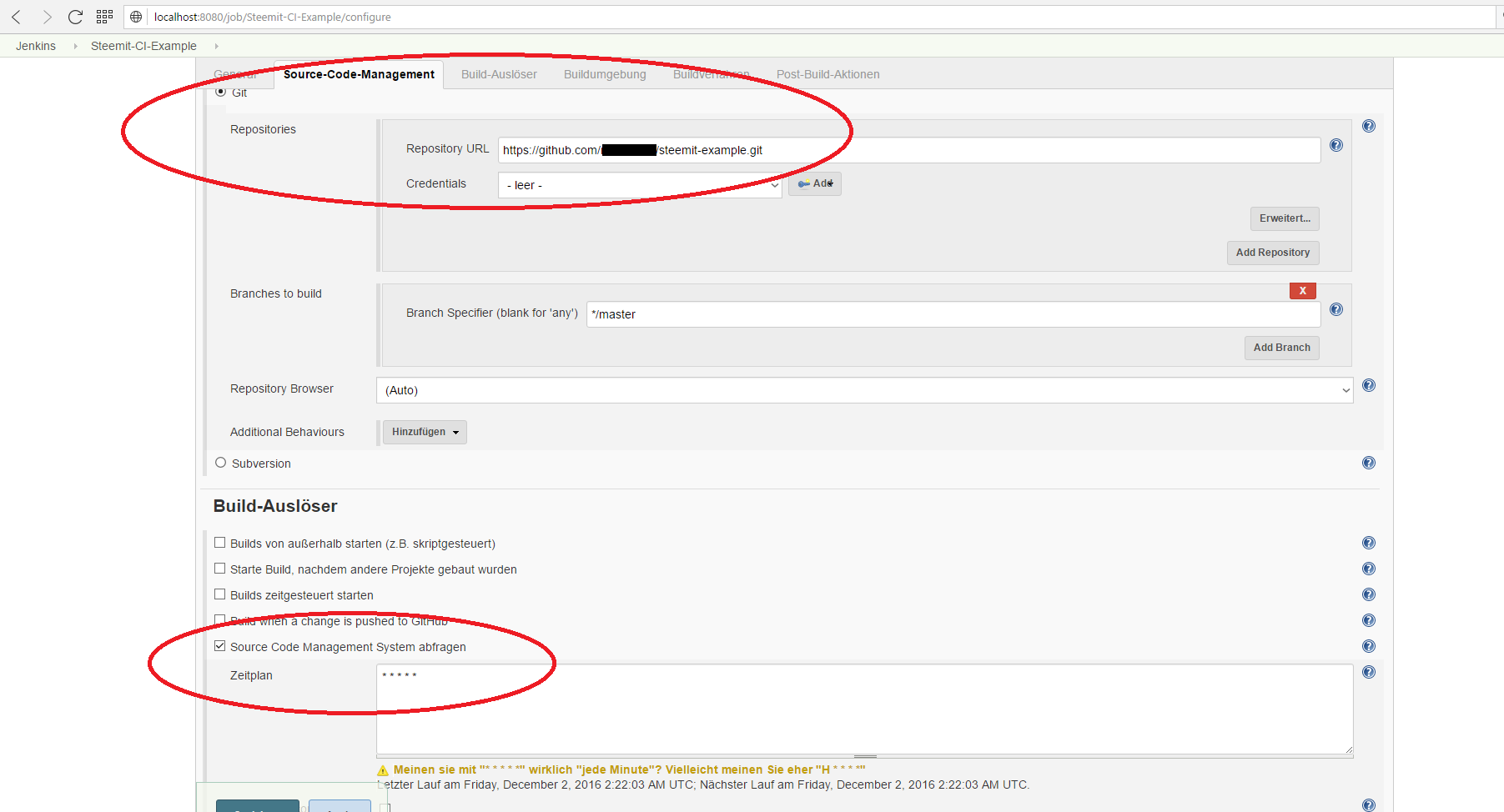Click the Add credentials button
The image size is (1504, 812).
pos(814,183)
